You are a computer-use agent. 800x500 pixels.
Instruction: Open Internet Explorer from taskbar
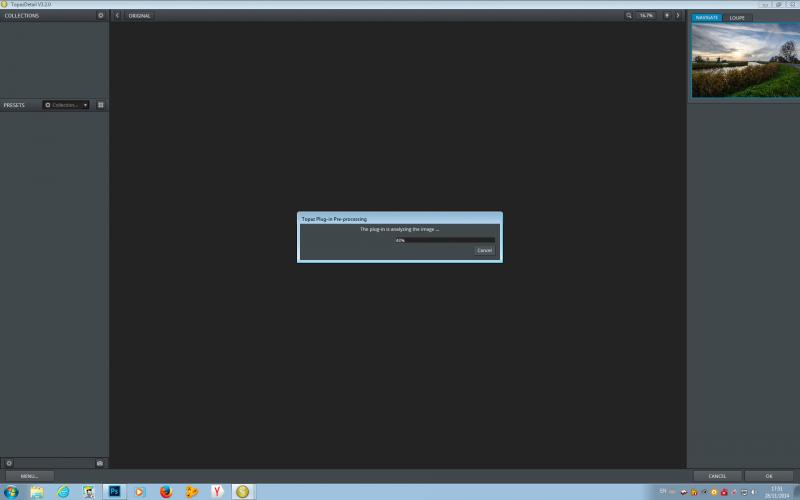tap(63, 492)
